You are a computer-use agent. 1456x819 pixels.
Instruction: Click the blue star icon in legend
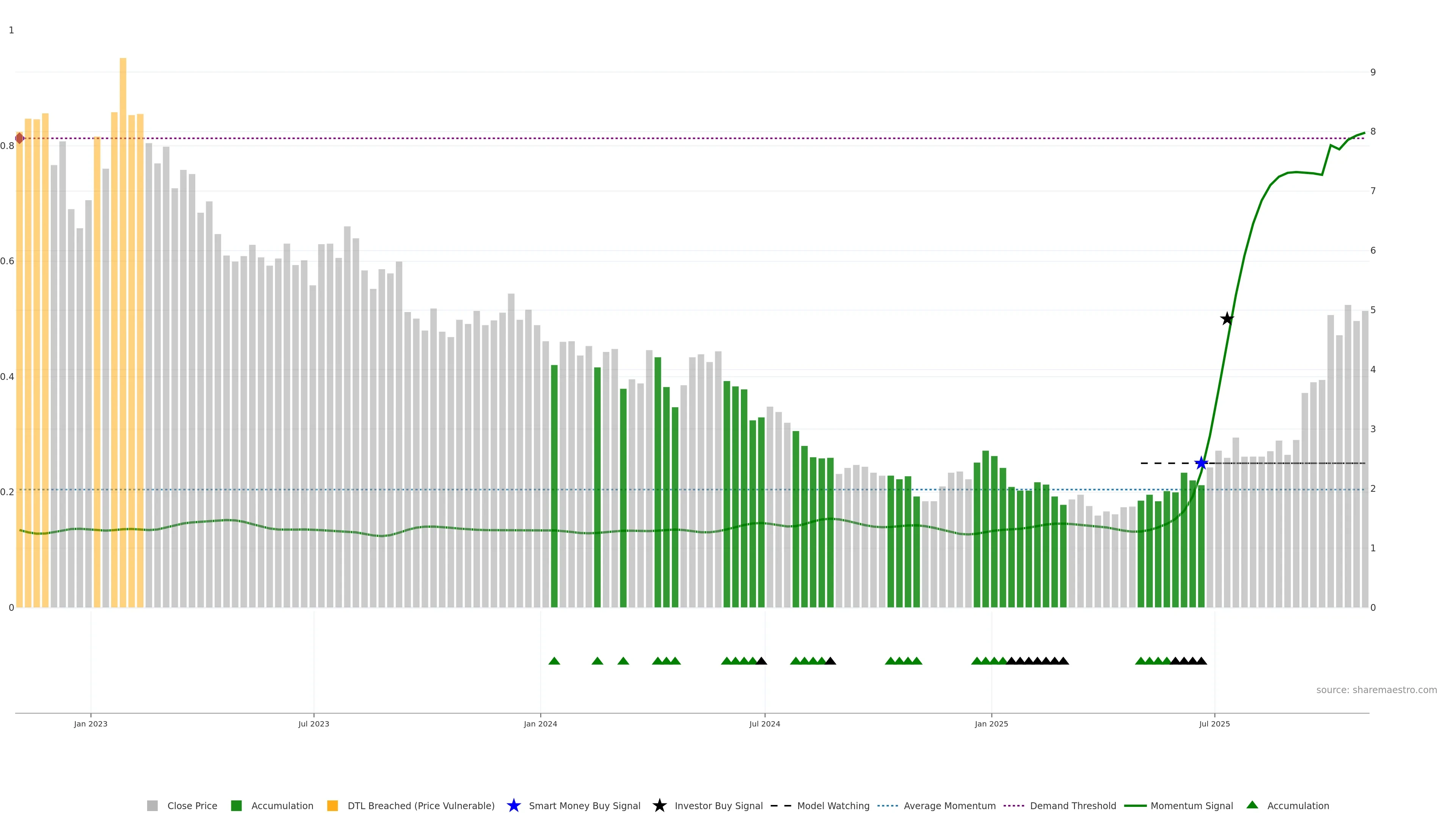(513, 805)
